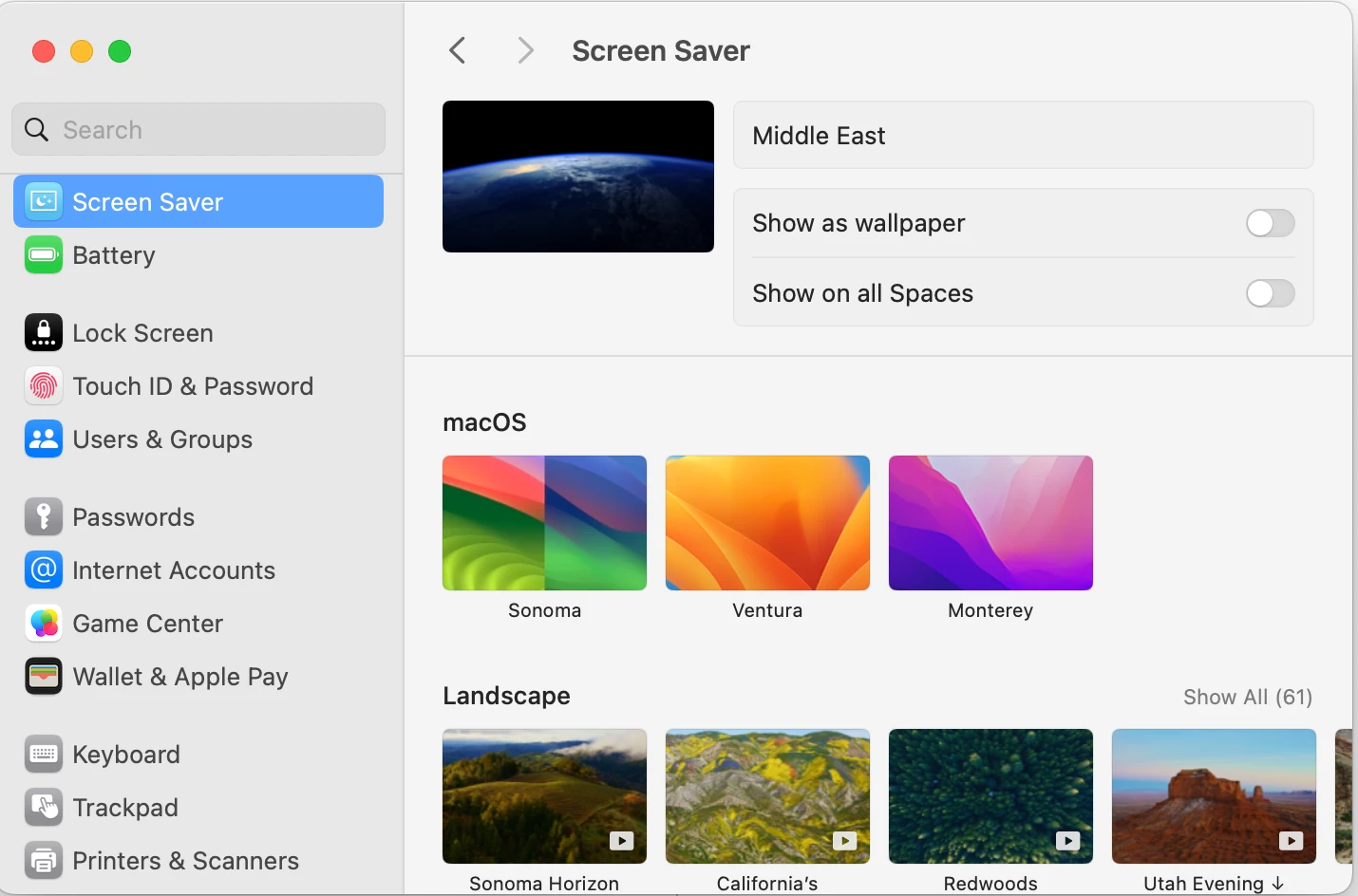
Task: Click the macOS section heading
Action: coord(484,422)
